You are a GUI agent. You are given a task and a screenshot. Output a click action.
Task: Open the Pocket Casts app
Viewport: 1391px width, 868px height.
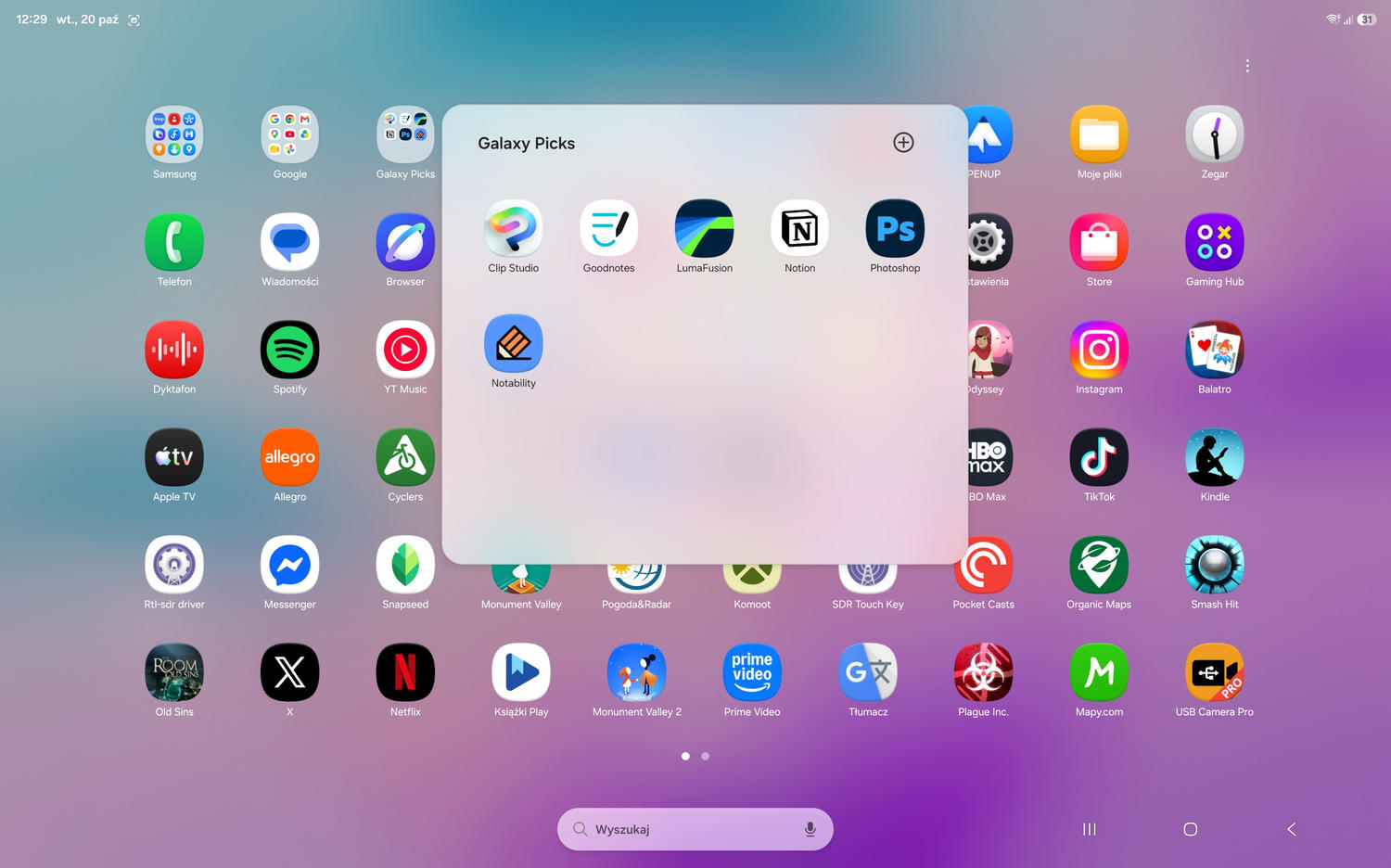[x=983, y=565]
